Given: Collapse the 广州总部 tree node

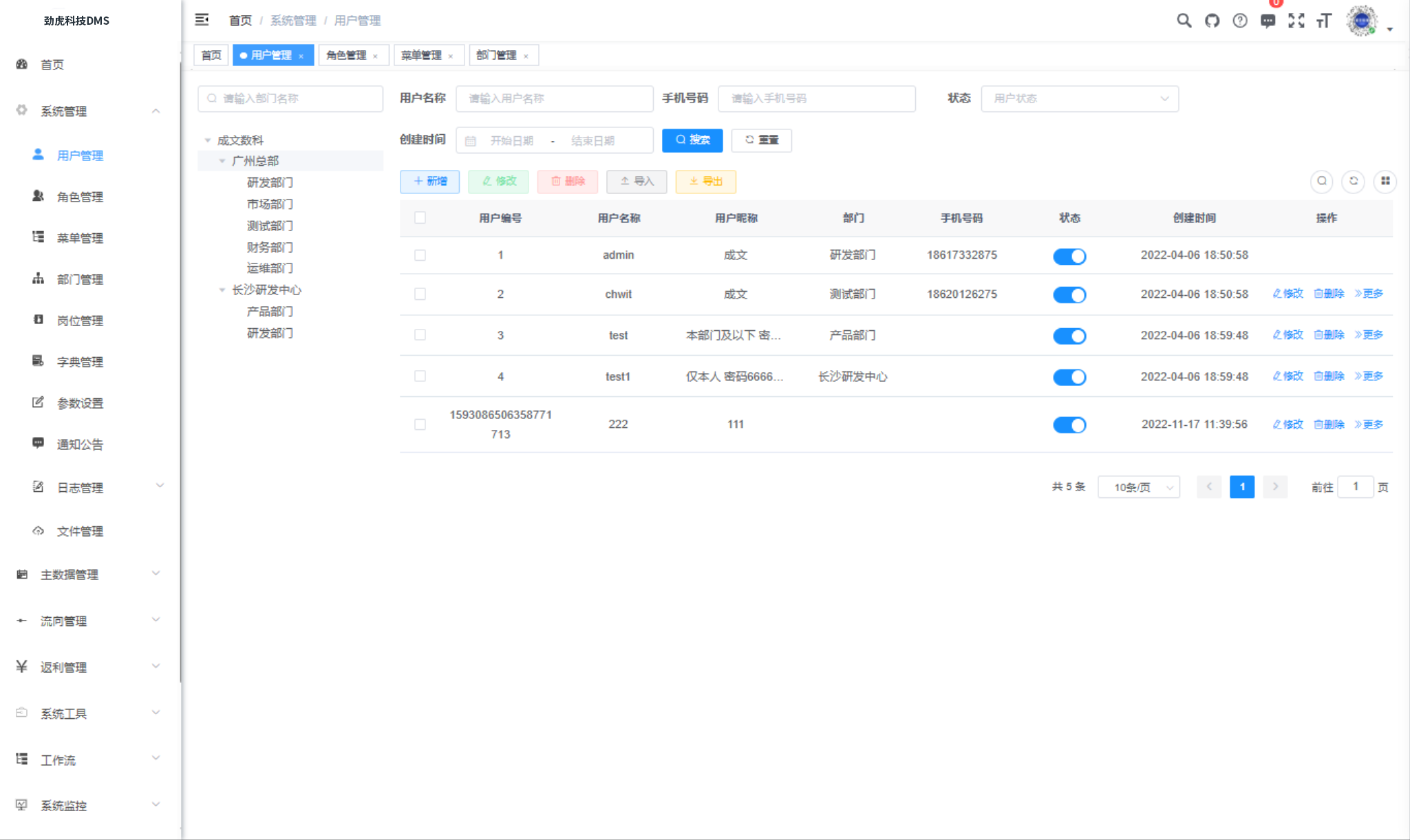Looking at the screenshot, I should coord(222,161).
